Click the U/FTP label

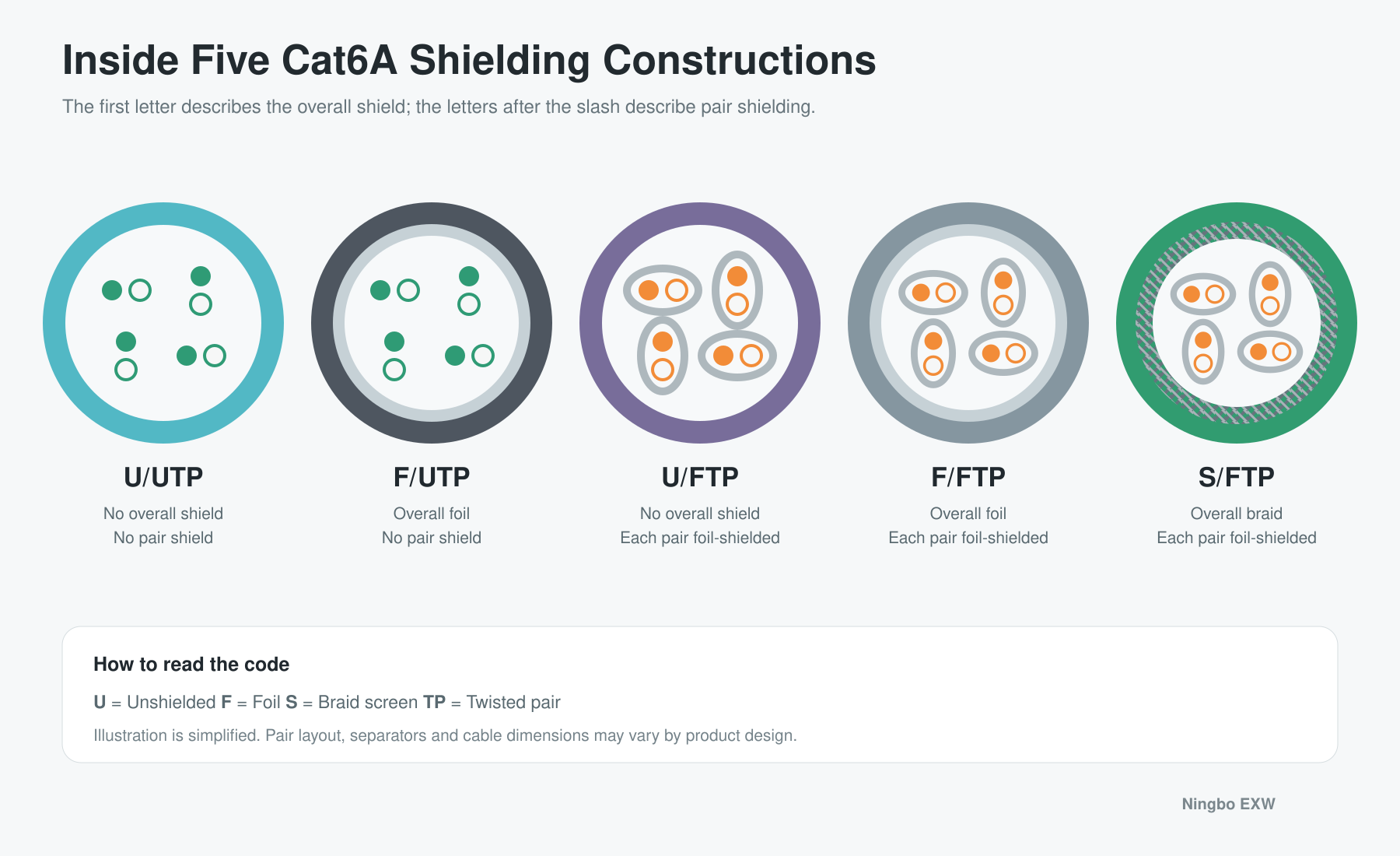coord(700,477)
